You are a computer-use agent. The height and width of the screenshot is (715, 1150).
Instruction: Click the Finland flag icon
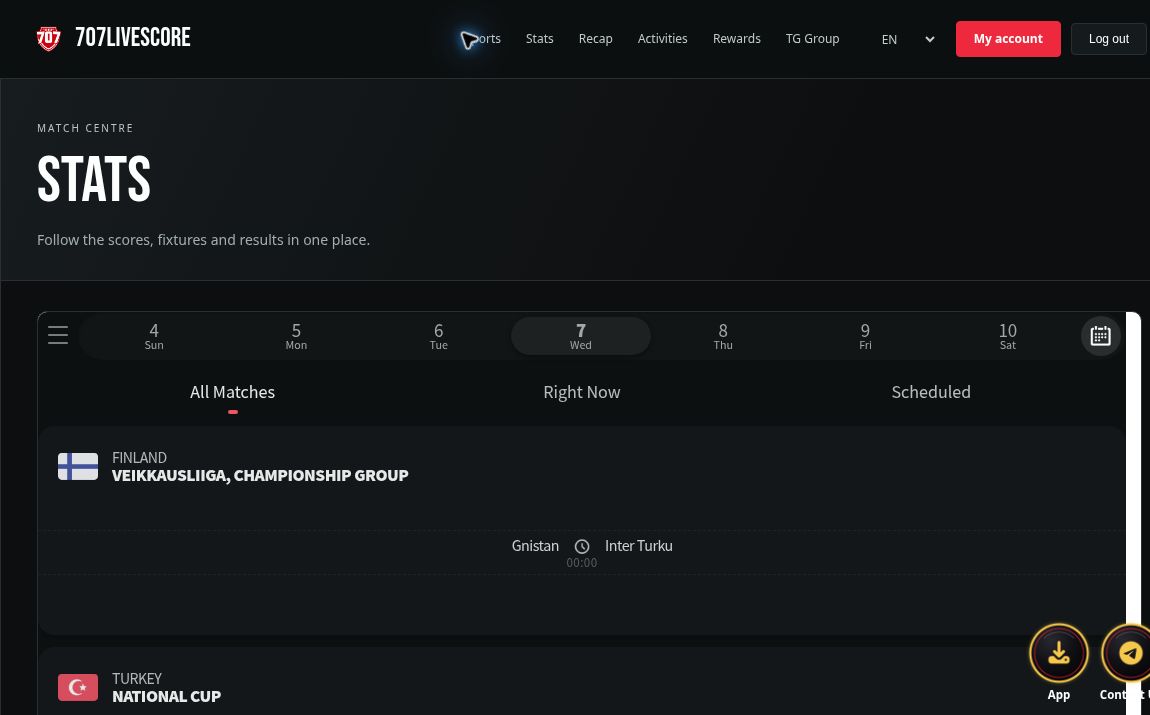tap(78, 466)
